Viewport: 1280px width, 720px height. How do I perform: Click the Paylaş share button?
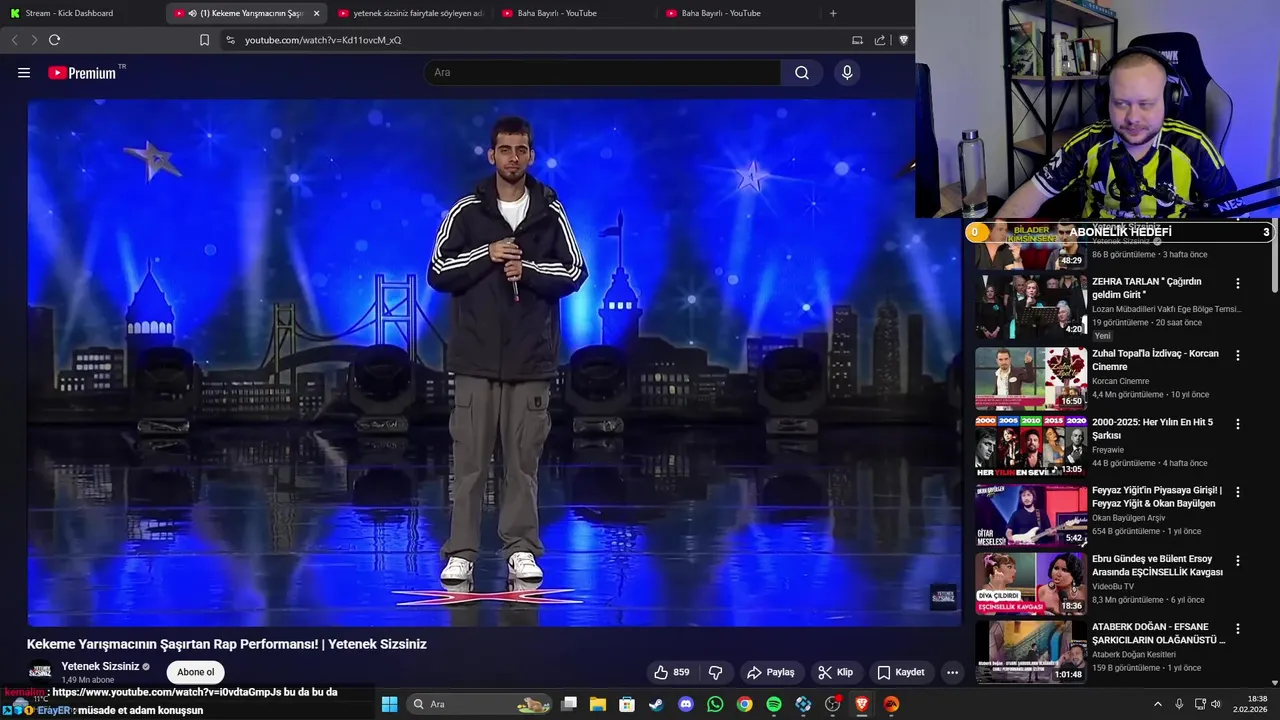pyautogui.click(x=771, y=672)
